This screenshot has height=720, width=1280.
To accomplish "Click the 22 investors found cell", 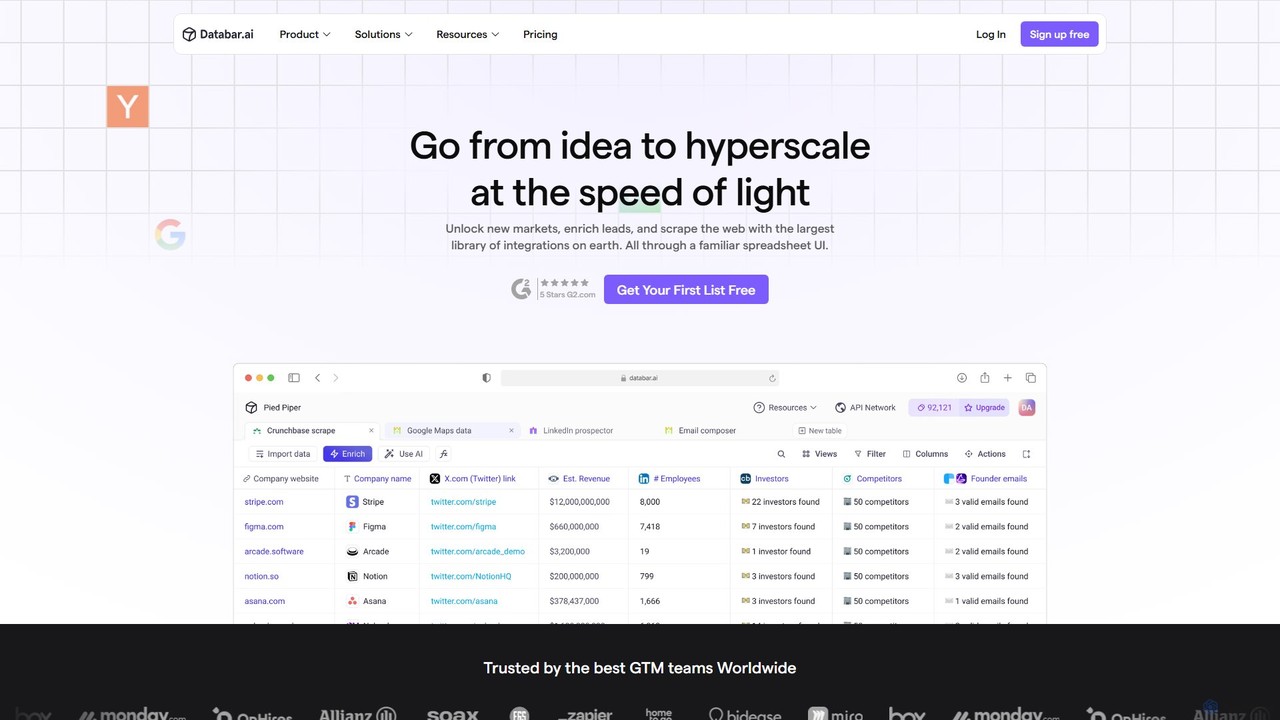I will tap(780, 502).
